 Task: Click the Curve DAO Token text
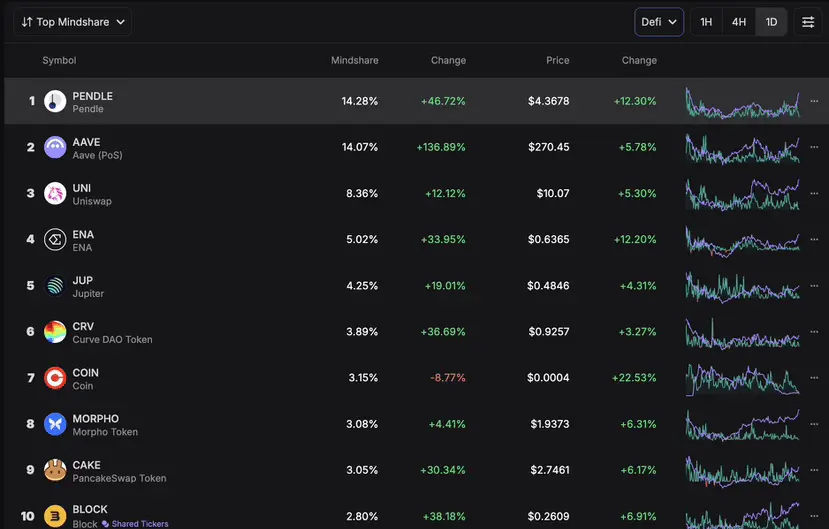click(113, 340)
